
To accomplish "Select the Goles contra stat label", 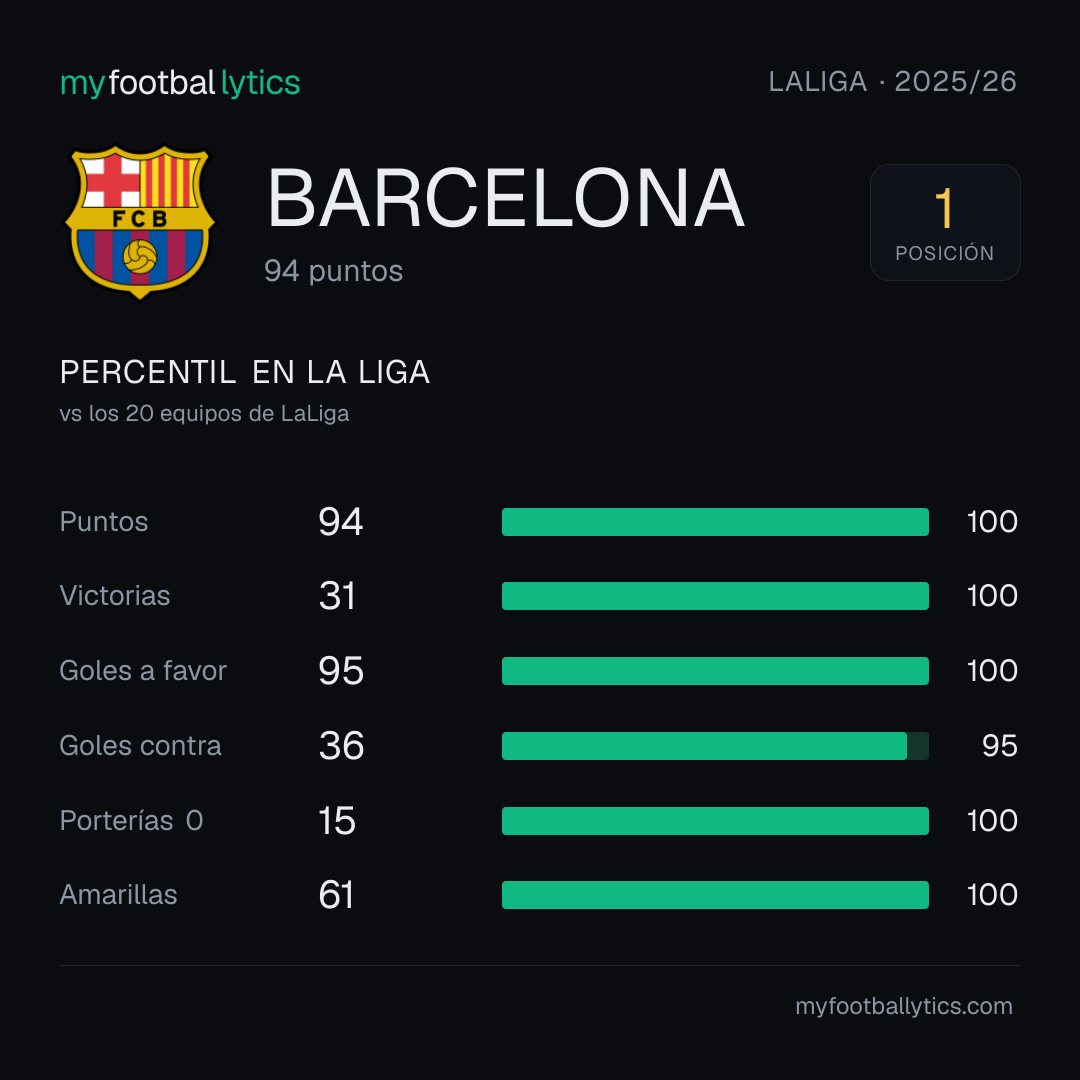I will tap(141, 746).
